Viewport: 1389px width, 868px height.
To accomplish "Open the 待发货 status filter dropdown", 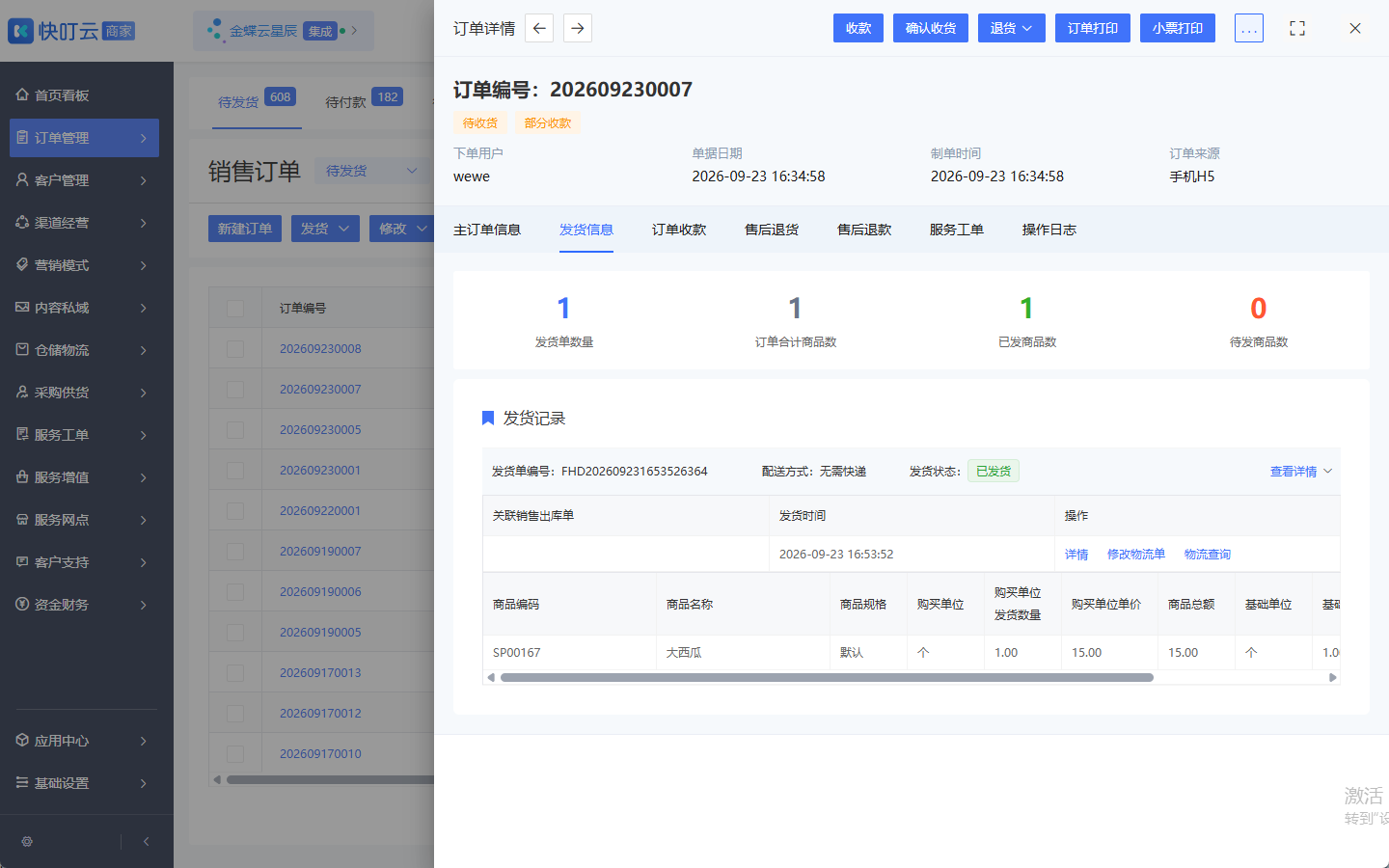I will [x=371, y=171].
